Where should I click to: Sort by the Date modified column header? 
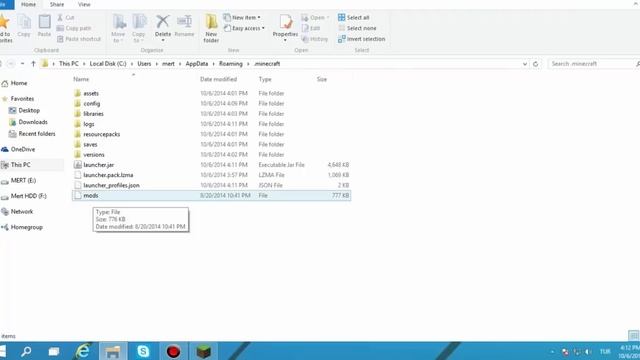click(x=218, y=79)
